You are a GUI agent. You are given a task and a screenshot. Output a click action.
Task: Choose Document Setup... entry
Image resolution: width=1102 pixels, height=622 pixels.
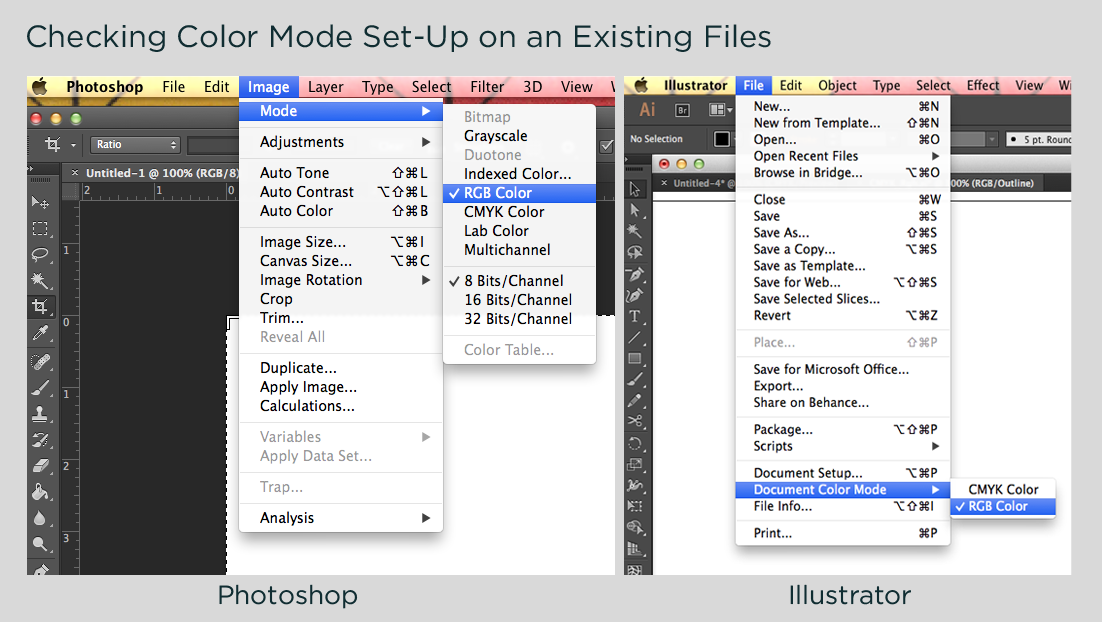pyautogui.click(x=843, y=473)
